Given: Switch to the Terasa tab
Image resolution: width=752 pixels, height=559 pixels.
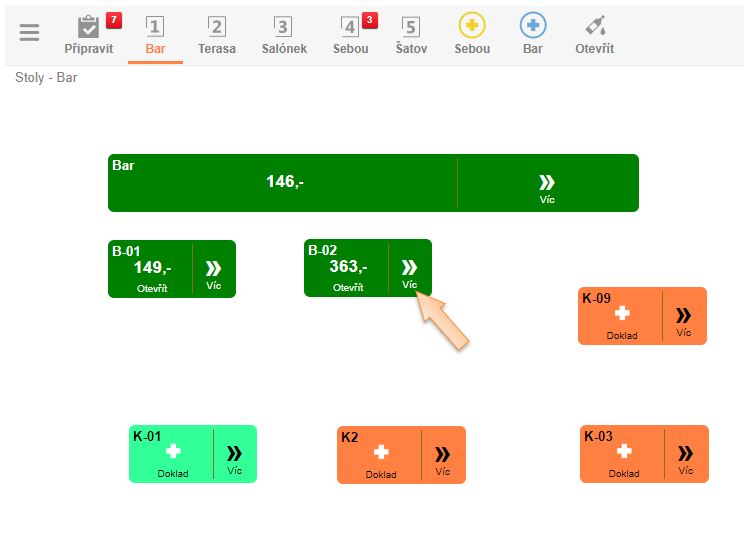Looking at the screenshot, I should [217, 33].
